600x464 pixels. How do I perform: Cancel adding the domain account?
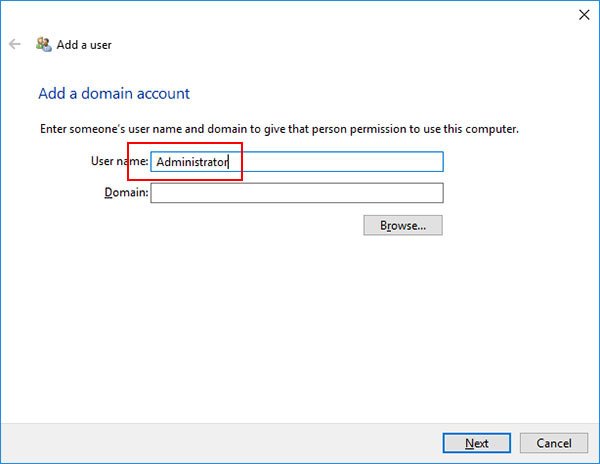pos(554,443)
